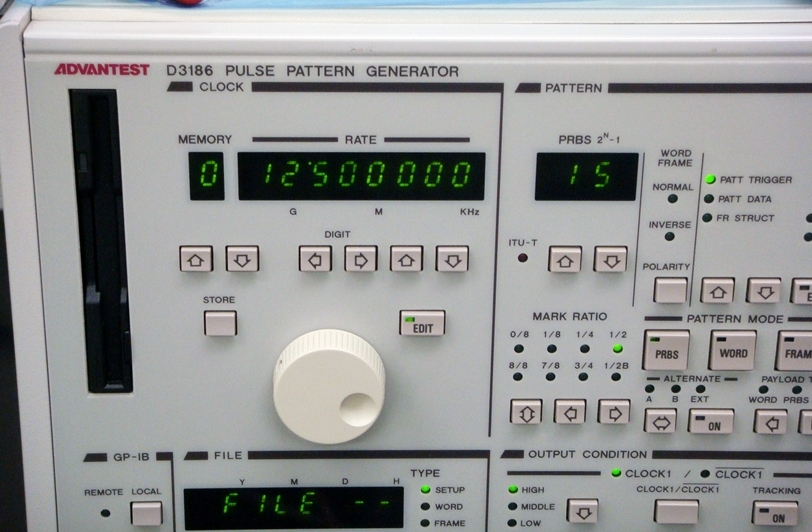Point at the PATT DATA indicator LED
812x532 pixels.
709,199
